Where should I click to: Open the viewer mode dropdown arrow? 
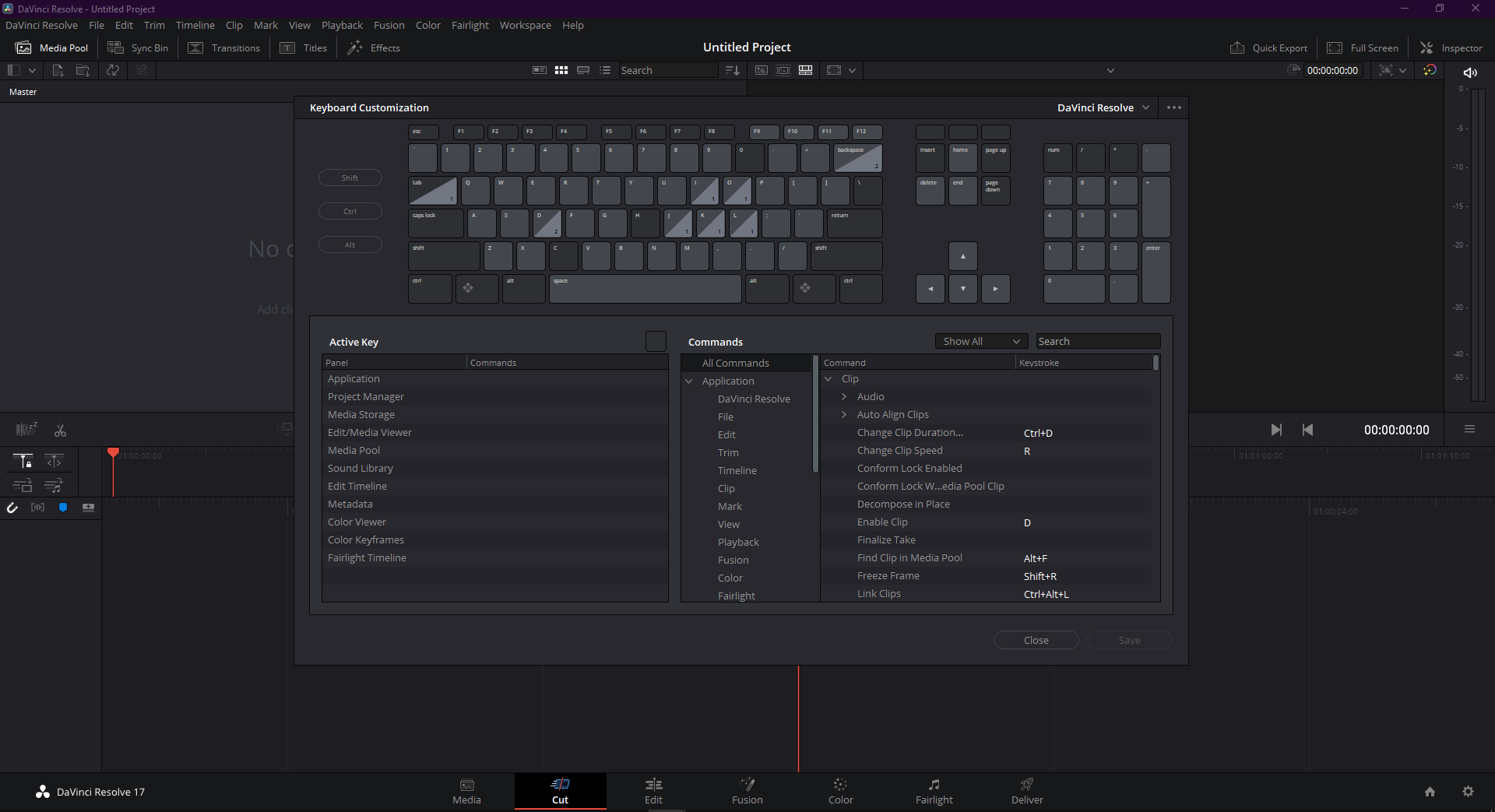pos(852,70)
